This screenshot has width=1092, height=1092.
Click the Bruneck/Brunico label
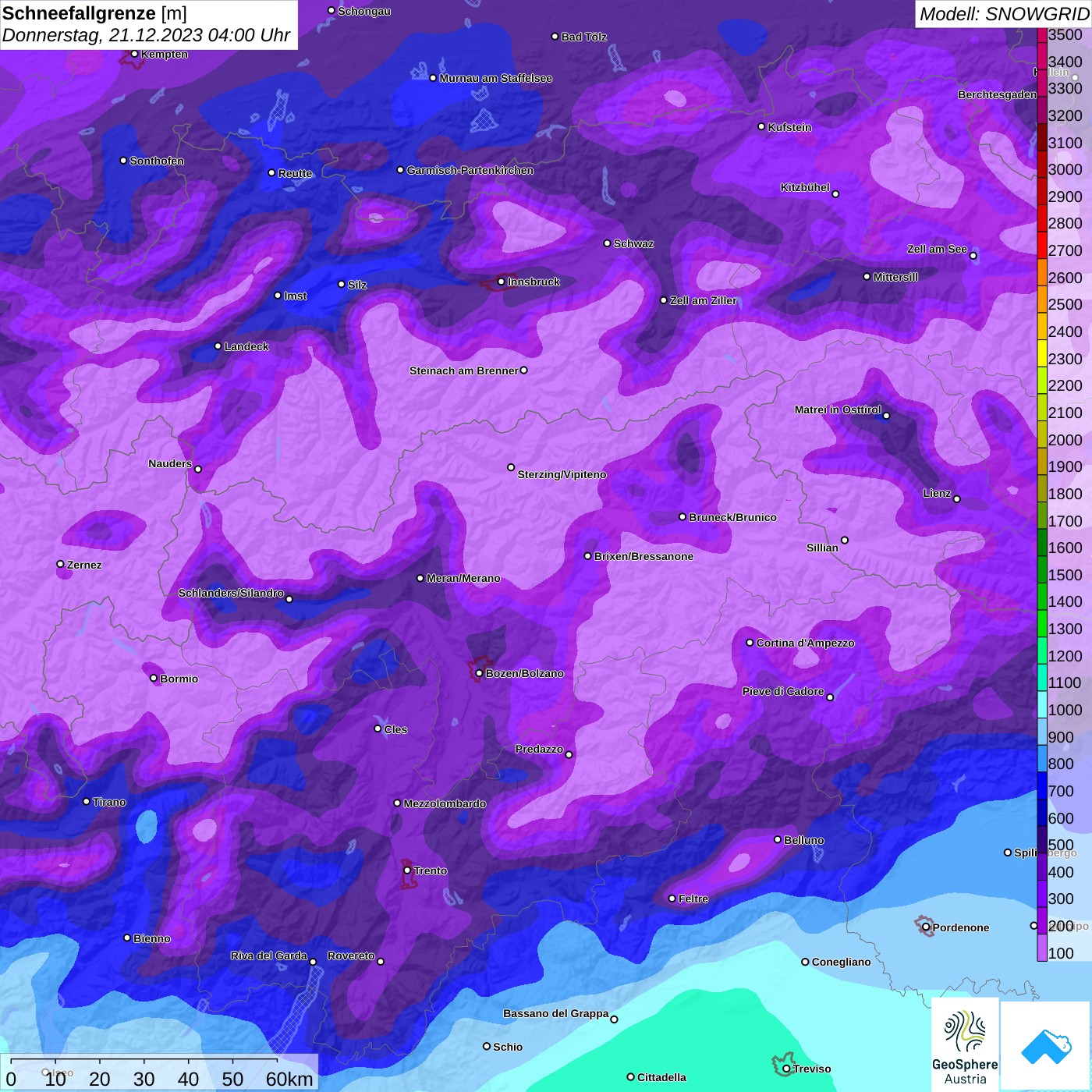point(732,517)
